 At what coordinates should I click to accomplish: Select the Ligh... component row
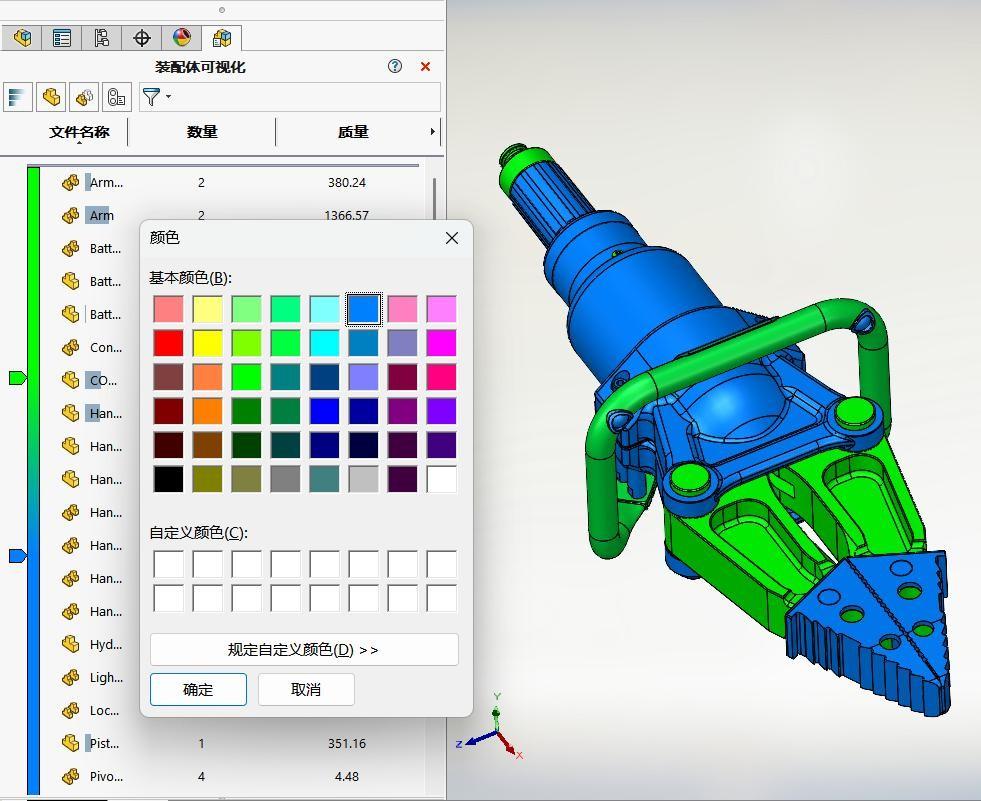click(x=92, y=677)
